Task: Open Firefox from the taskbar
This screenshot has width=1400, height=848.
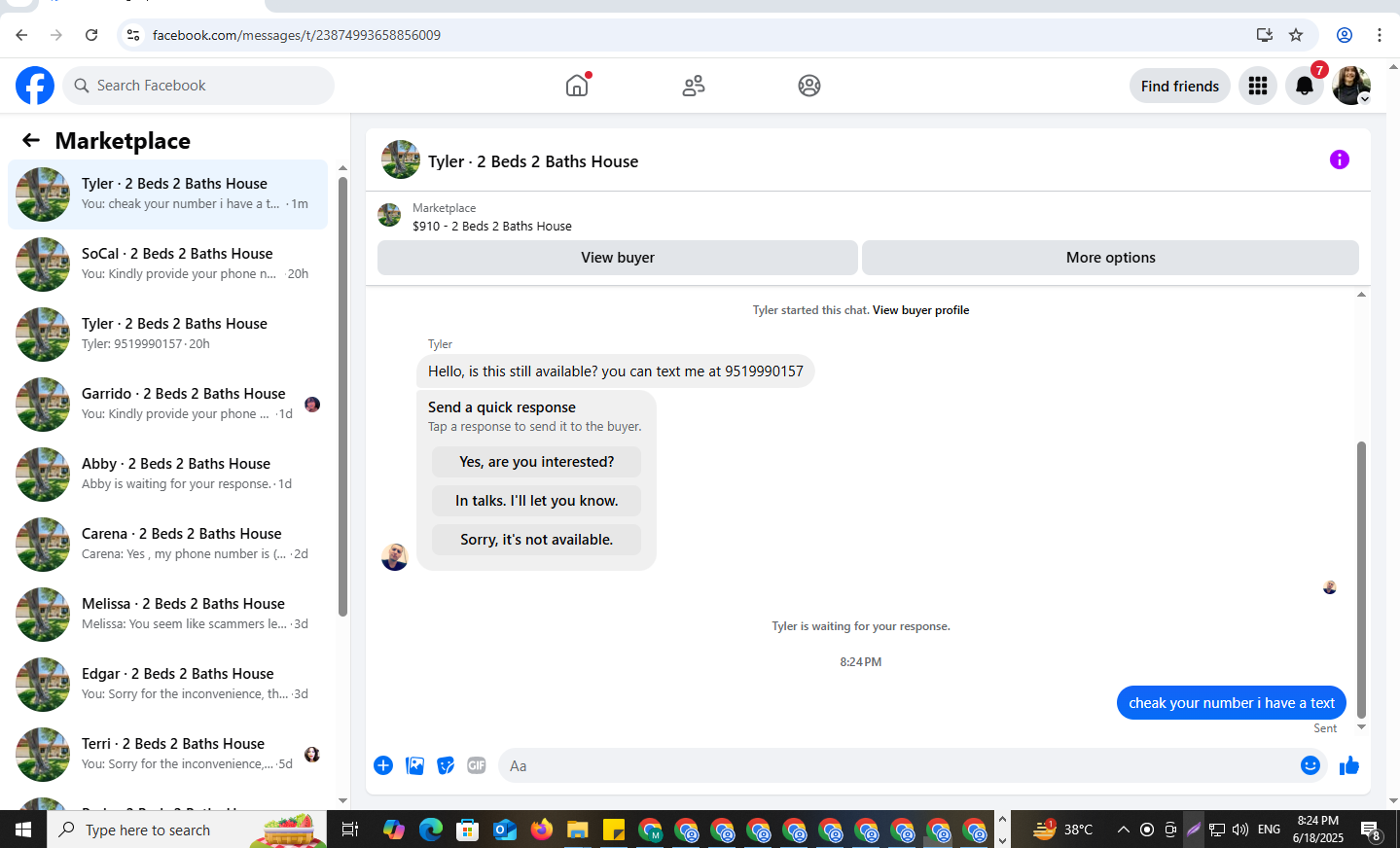Action: [x=542, y=830]
